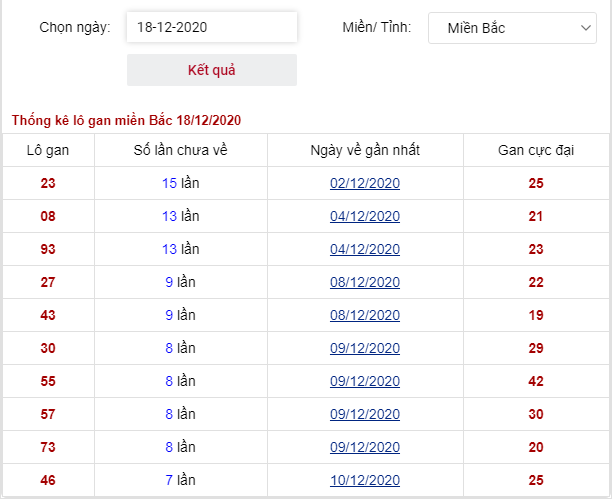Image resolution: width=614 pixels, height=499 pixels.
Task: Click Gan cực đại value 23
Action: pyautogui.click(x=536, y=249)
